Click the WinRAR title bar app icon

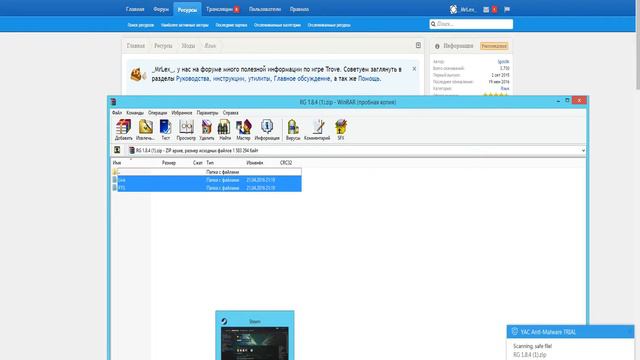point(113,102)
